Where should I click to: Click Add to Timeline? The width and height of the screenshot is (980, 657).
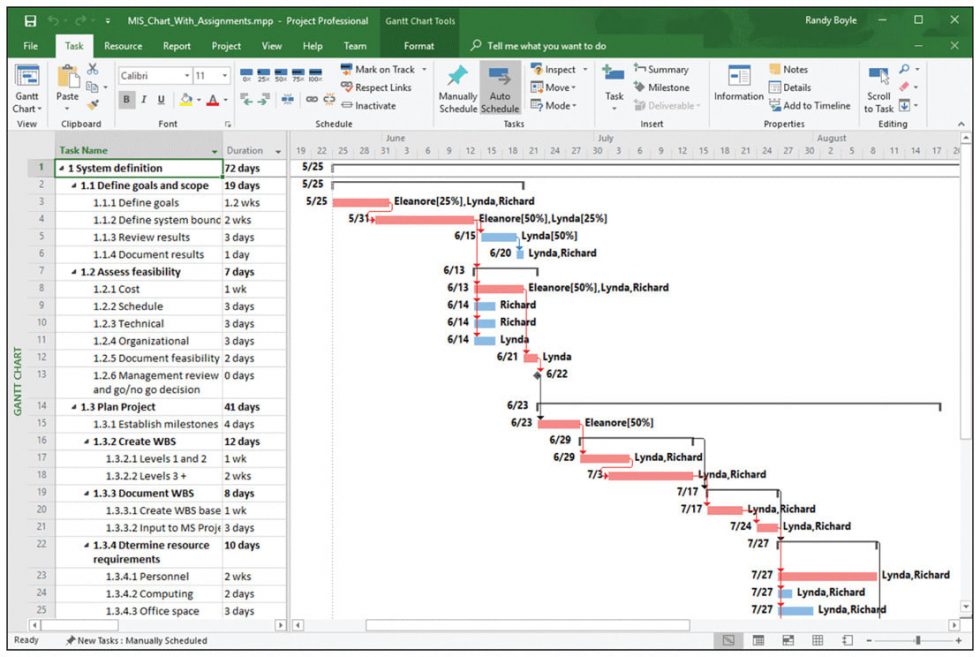(809, 106)
